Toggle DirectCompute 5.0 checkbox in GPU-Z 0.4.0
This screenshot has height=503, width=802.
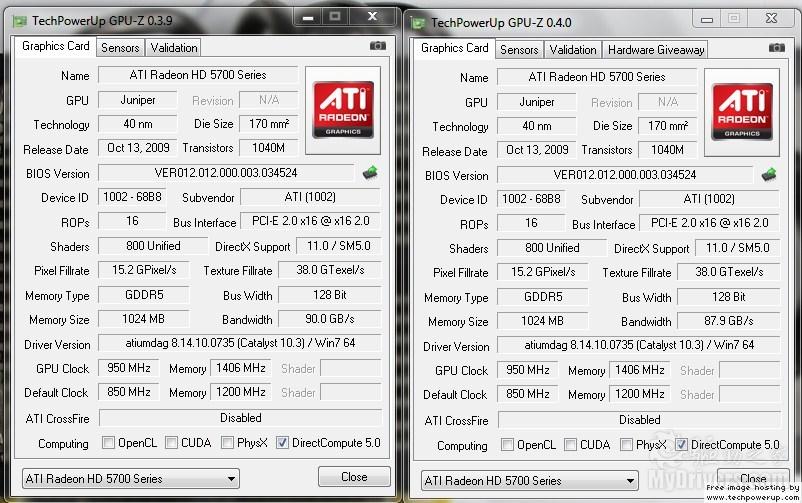[x=681, y=445]
